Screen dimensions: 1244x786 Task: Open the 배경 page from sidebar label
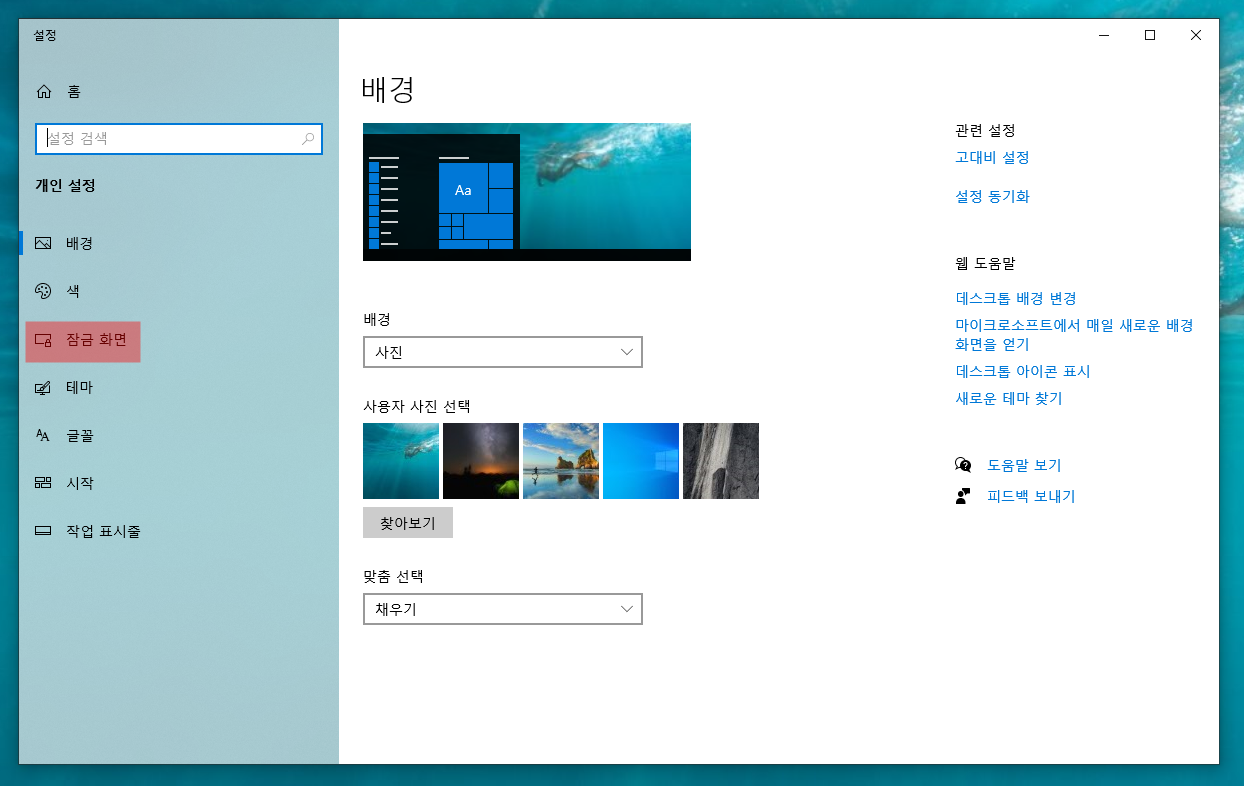[x=80, y=243]
